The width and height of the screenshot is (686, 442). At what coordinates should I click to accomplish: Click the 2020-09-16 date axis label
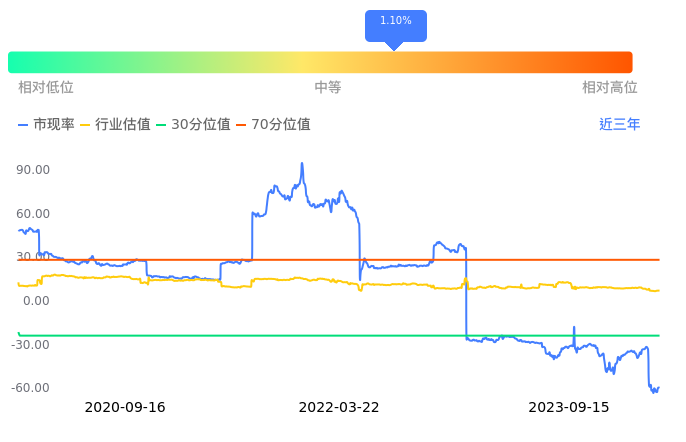tap(125, 408)
